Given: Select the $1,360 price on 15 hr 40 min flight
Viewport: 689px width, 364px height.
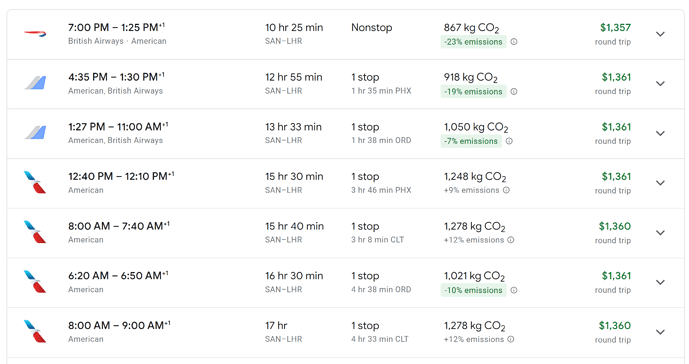Looking at the screenshot, I should tap(614, 226).
